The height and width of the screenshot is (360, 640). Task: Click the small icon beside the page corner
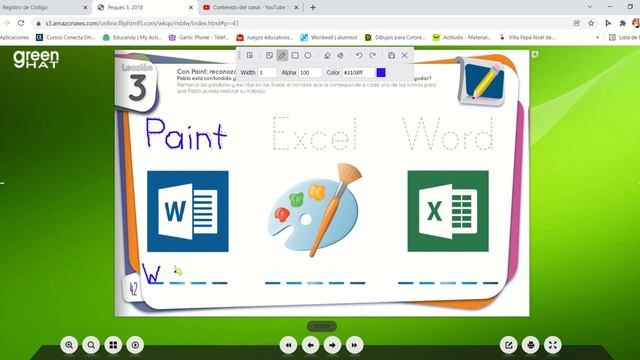tap(535, 54)
